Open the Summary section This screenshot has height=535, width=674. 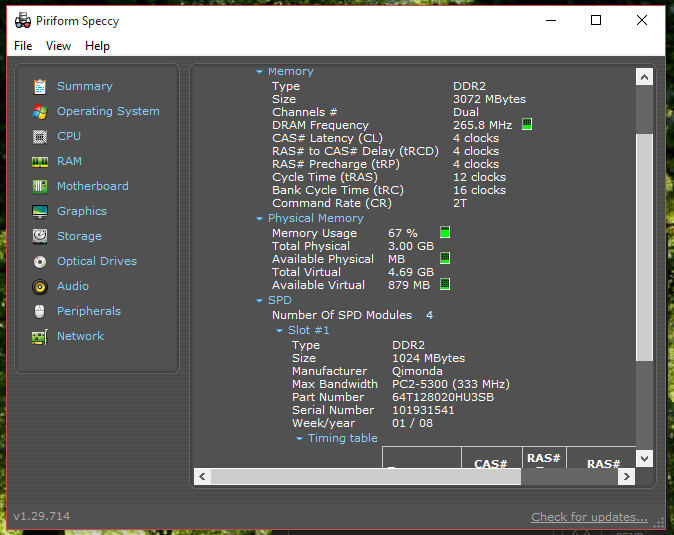tap(85, 86)
